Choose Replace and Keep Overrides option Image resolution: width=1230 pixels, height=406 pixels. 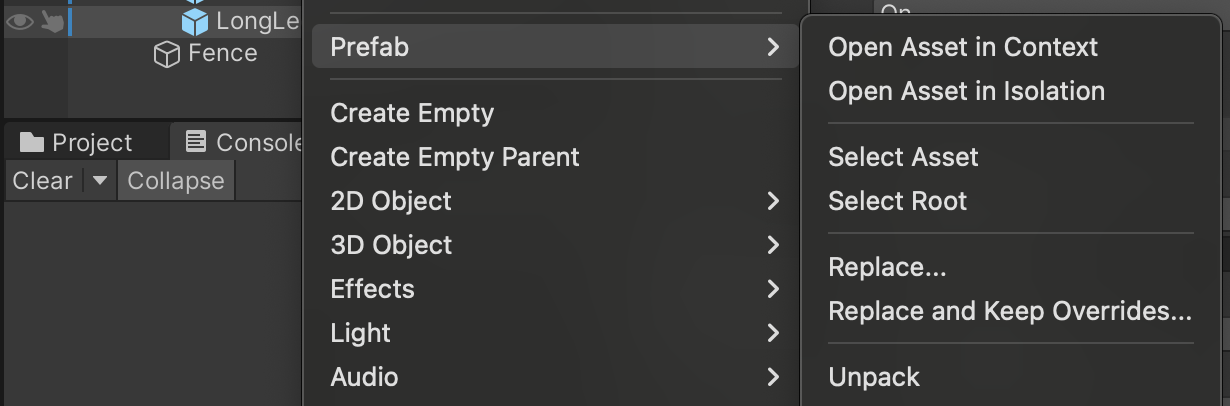click(1010, 311)
